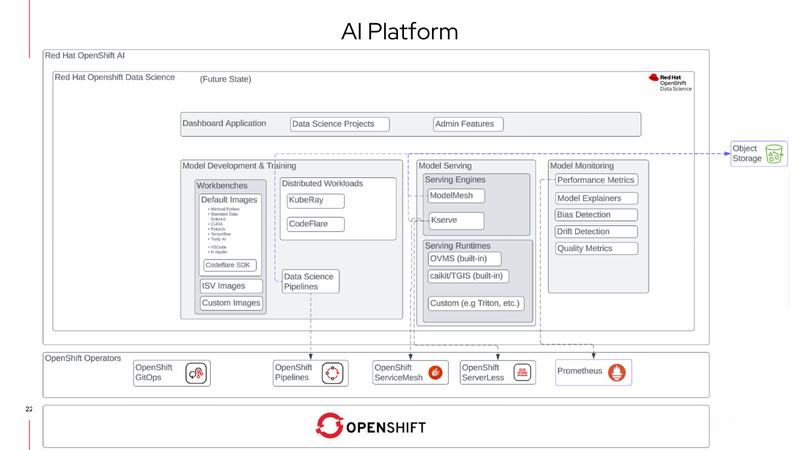Click the OpenShift Pipelines icon

click(332, 373)
